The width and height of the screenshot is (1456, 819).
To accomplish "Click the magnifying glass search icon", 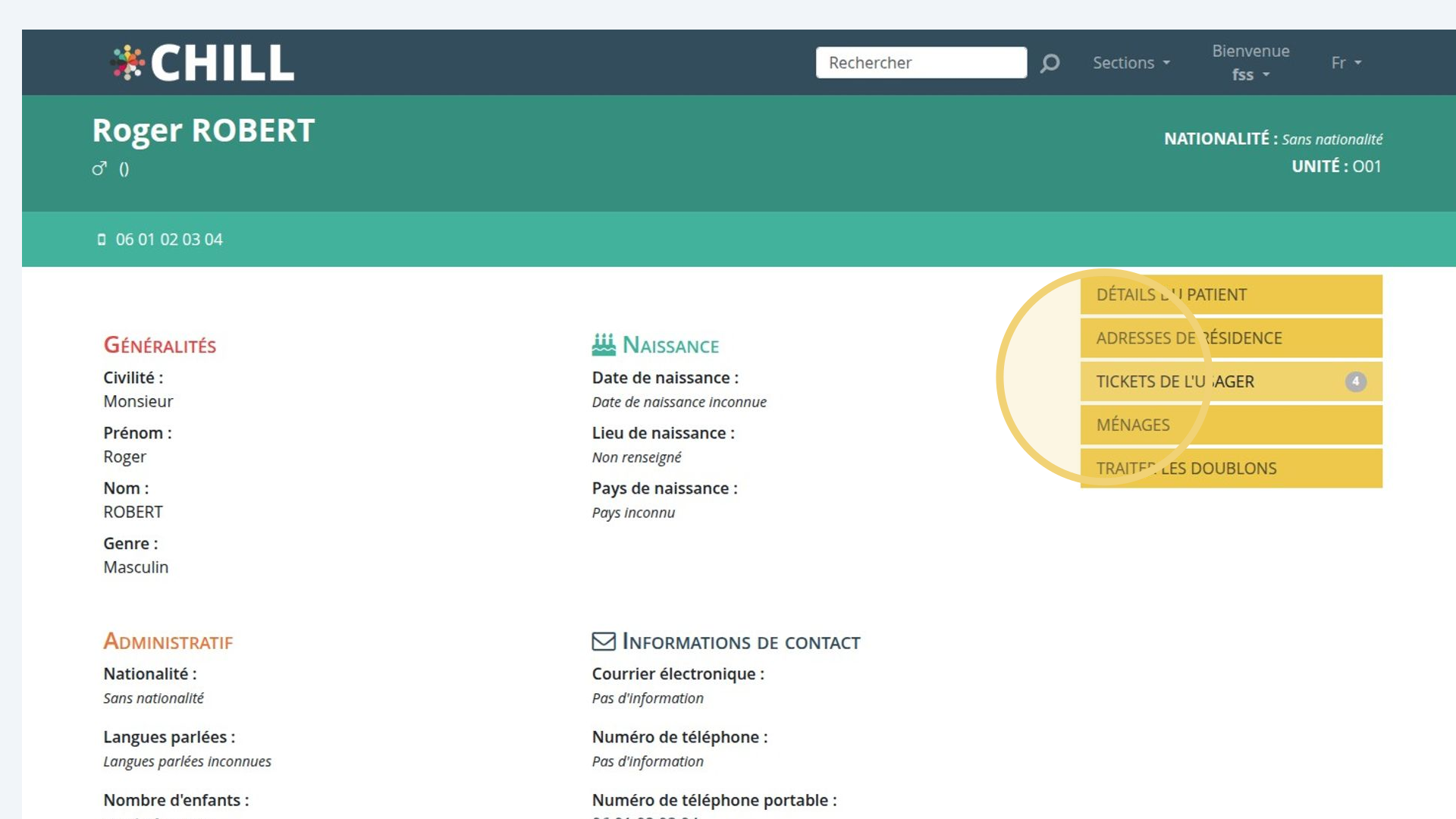I will click(1050, 63).
